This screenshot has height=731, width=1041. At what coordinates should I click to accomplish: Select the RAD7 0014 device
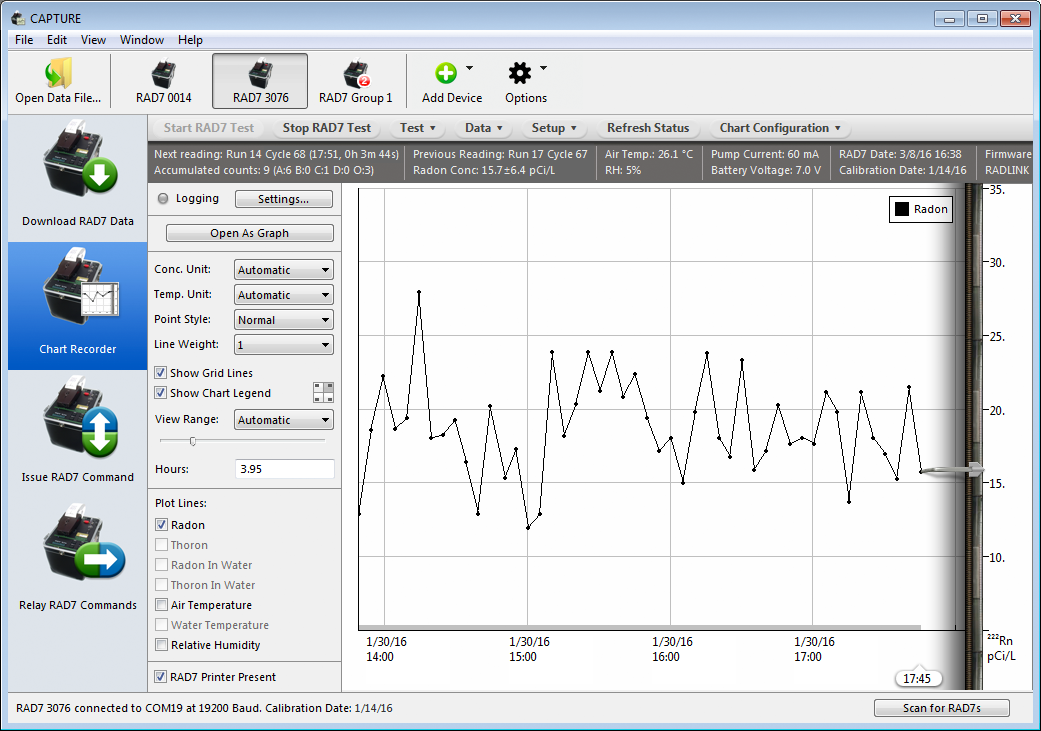pos(163,81)
